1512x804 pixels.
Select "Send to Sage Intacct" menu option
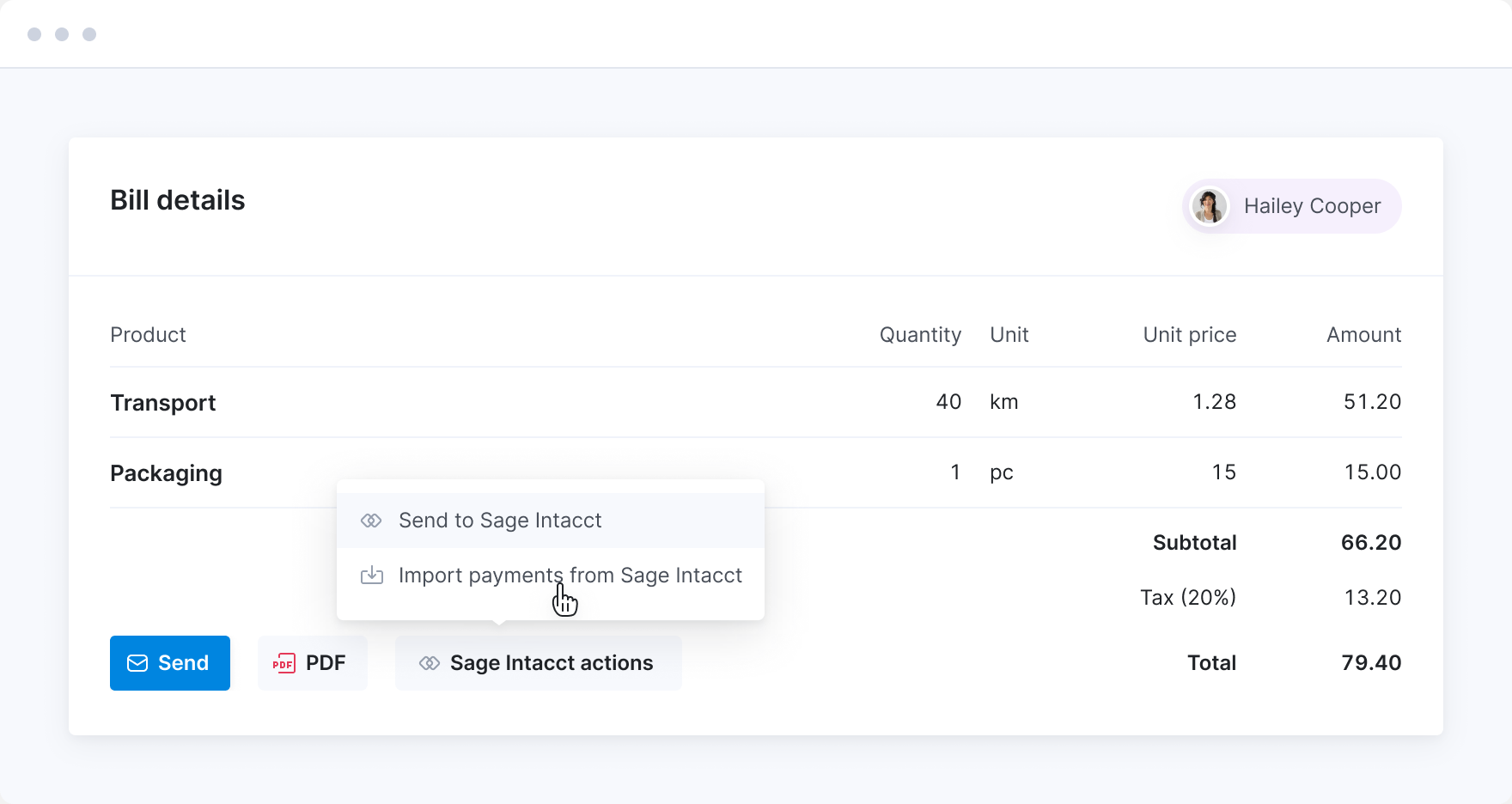pos(500,521)
